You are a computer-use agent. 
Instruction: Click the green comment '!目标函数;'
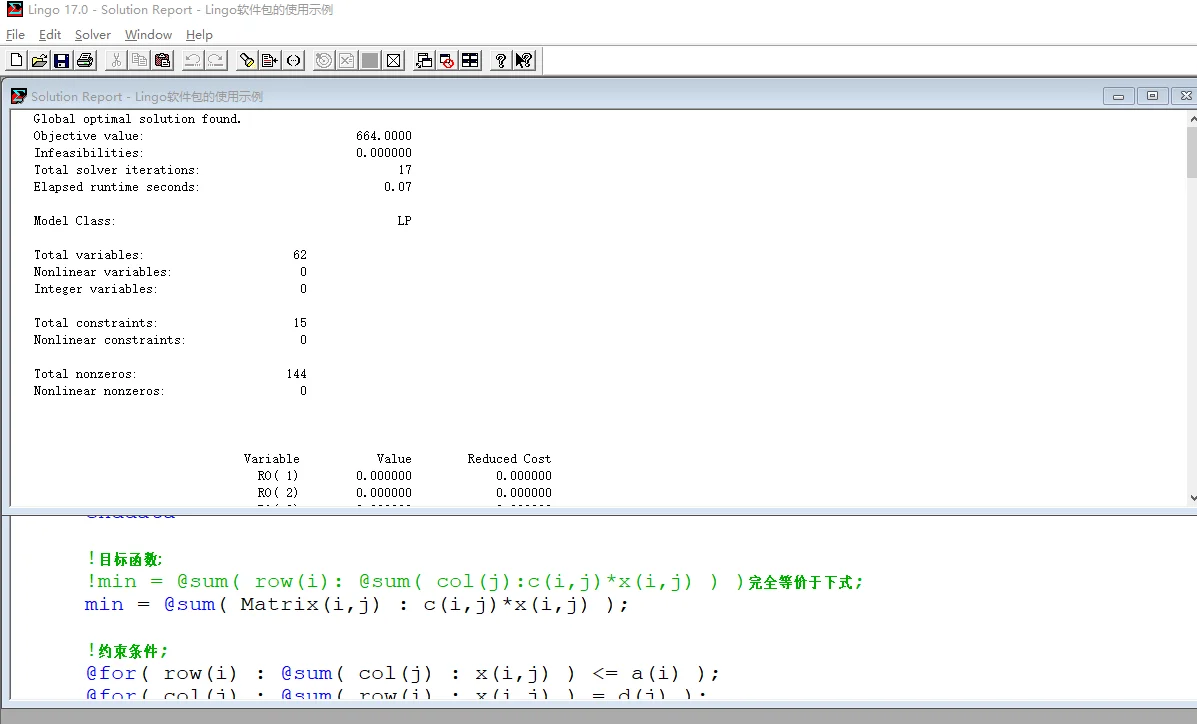(x=124, y=559)
